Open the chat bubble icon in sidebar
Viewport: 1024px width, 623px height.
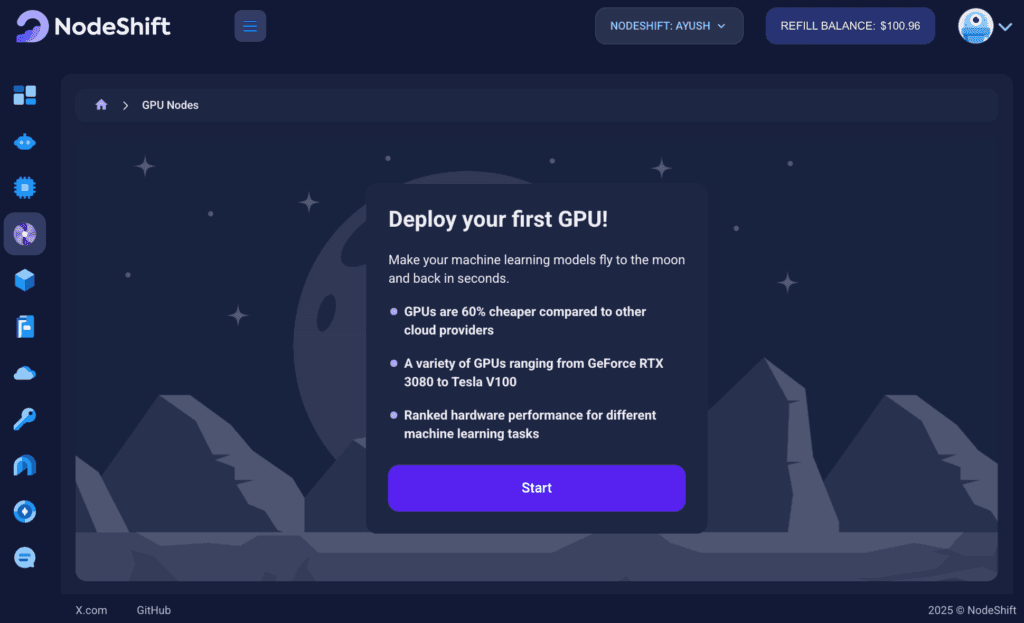25,558
